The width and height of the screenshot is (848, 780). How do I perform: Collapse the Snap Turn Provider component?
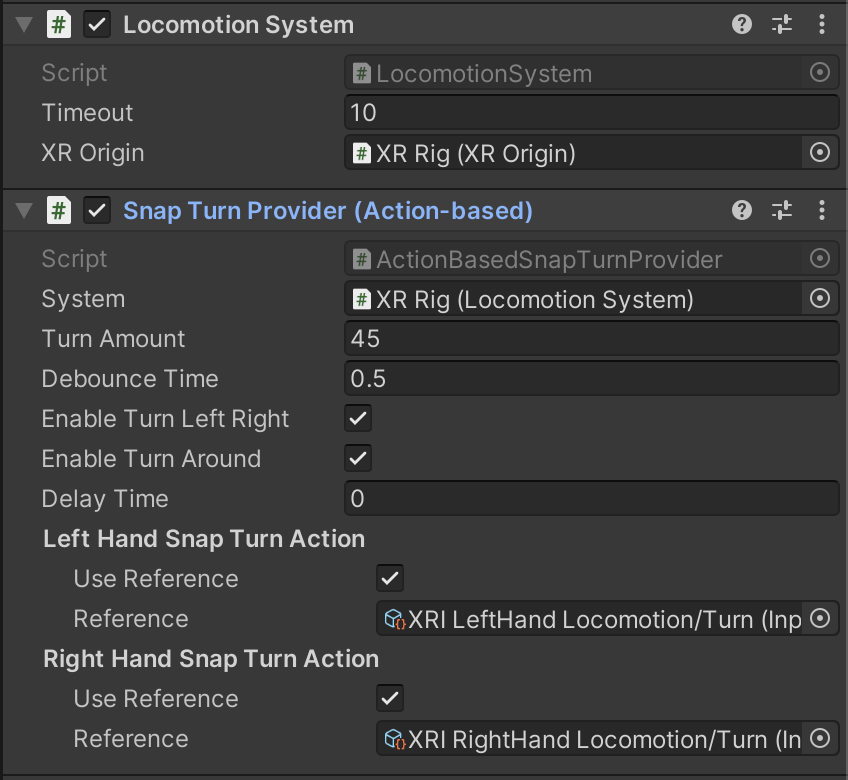[23, 211]
